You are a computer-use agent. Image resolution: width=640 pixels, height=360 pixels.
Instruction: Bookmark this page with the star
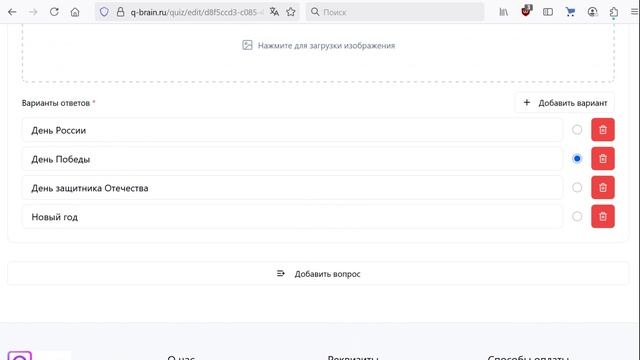[x=291, y=12]
